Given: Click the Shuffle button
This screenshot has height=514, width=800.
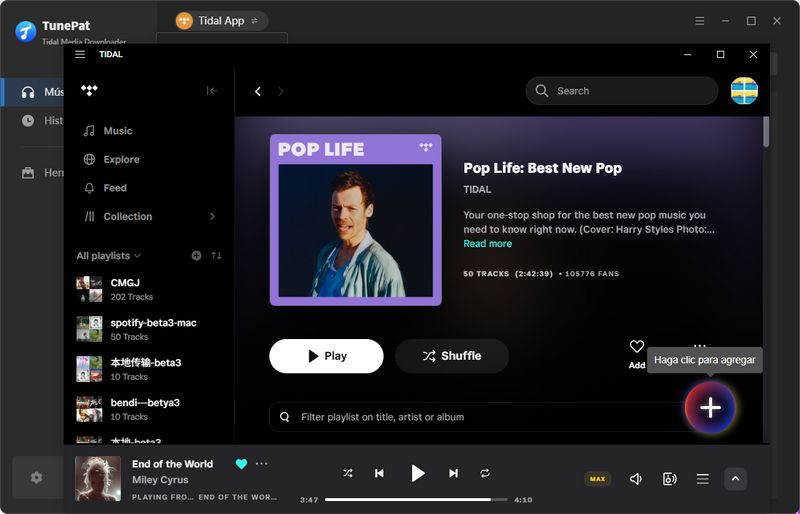Looking at the screenshot, I should point(452,356).
